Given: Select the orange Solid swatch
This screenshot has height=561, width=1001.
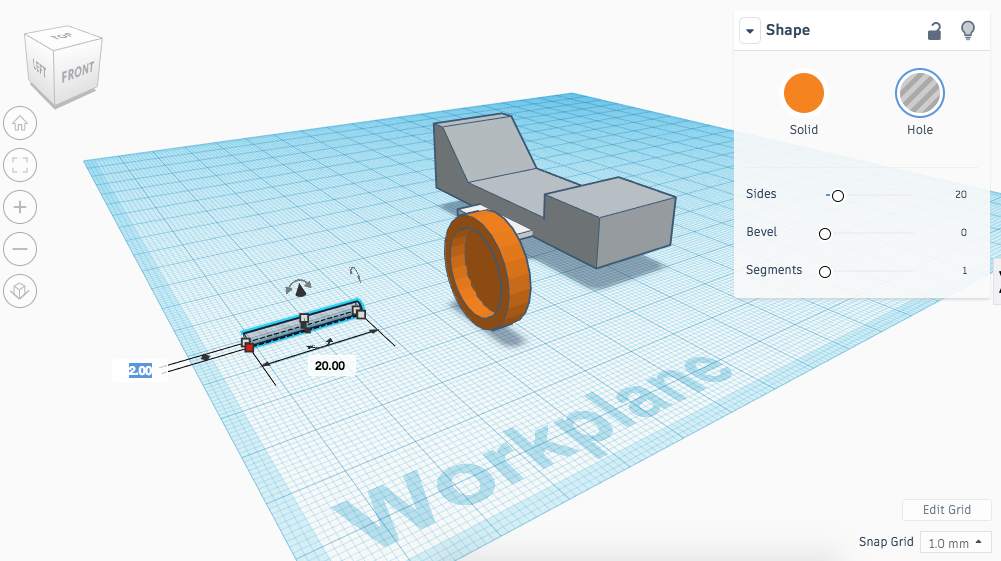Looking at the screenshot, I should click(x=803, y=93).
